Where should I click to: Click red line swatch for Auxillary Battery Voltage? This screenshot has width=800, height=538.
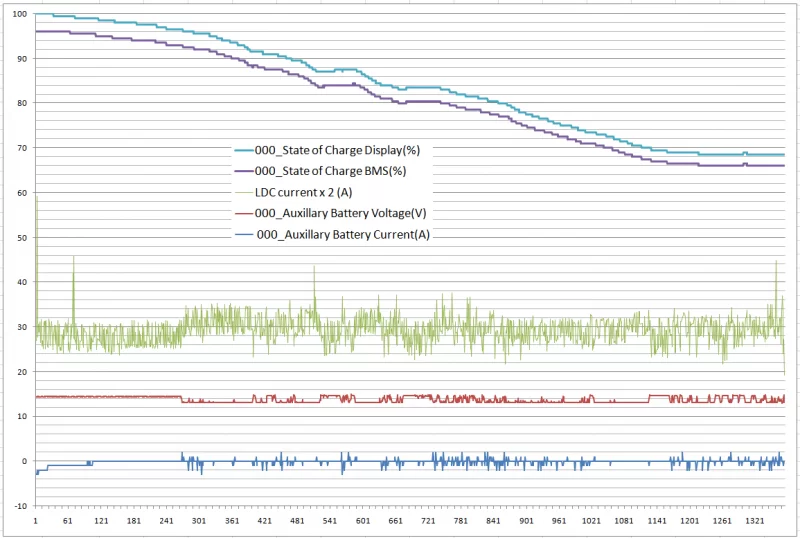[x=243, y=213]
